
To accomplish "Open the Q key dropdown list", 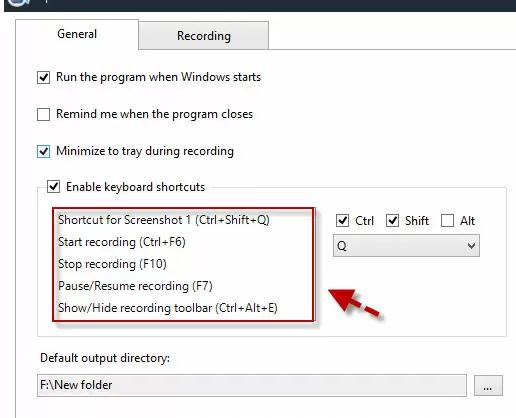I will [x=406, y=246].
